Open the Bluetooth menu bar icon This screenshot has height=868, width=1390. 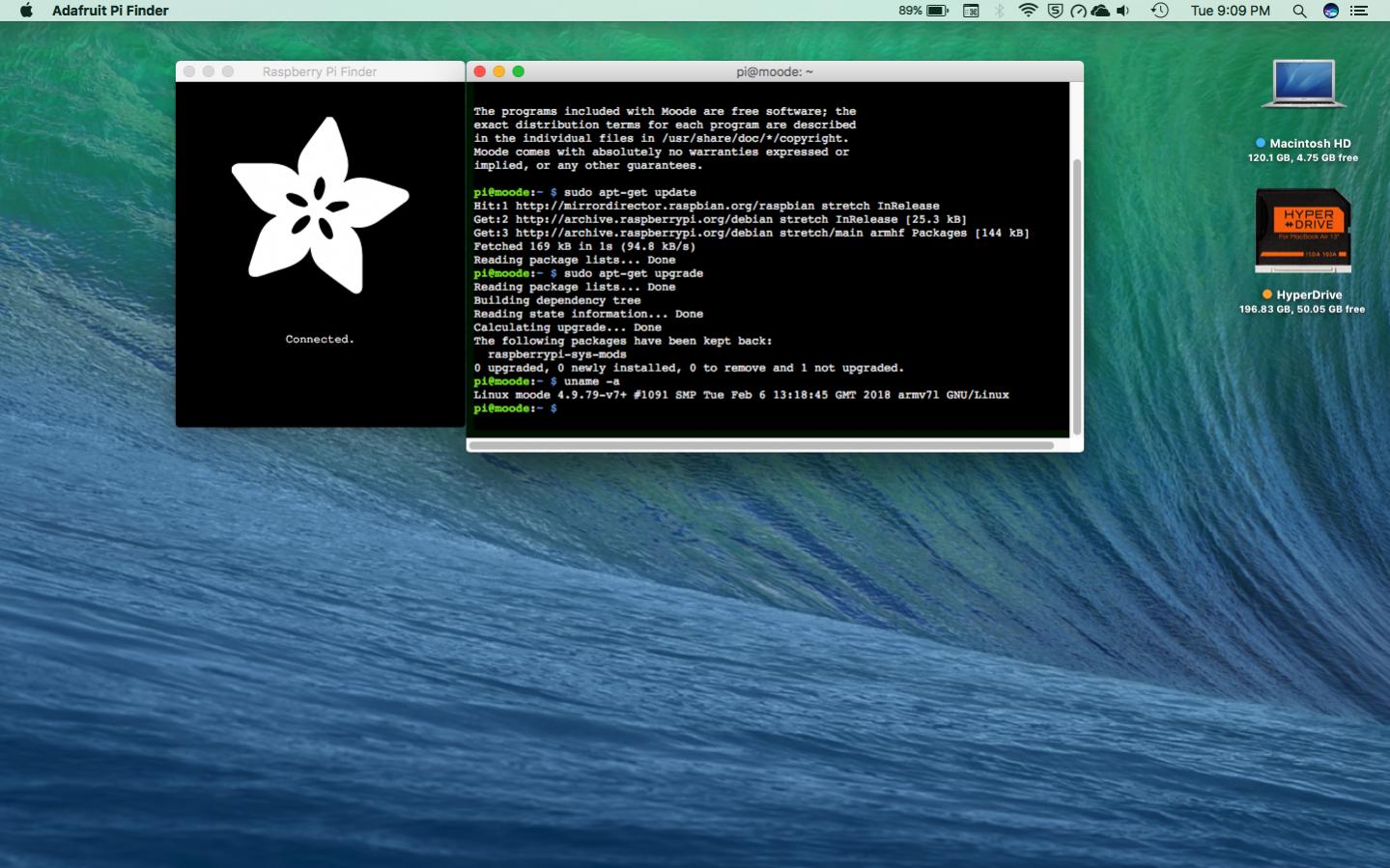(x=1000, y=11)
